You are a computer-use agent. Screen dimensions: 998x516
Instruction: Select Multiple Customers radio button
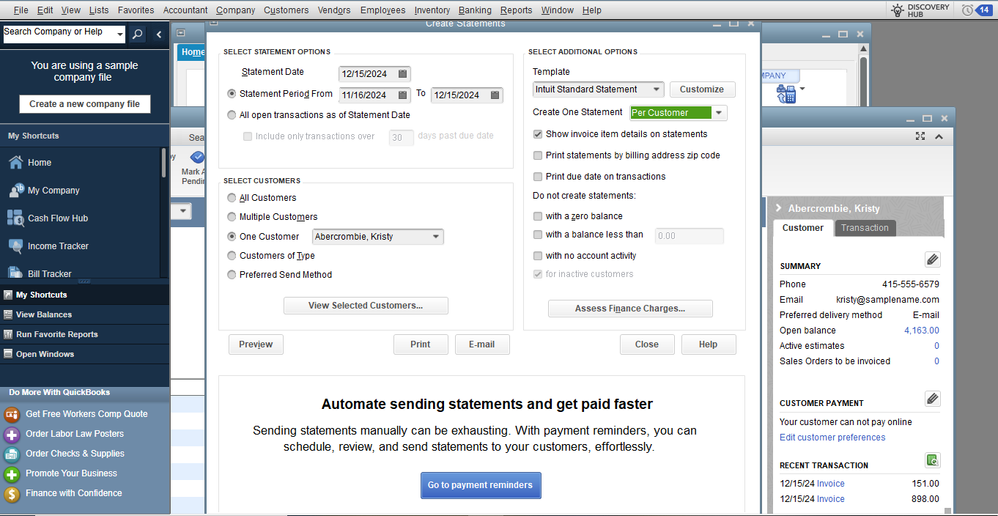click(232, 217)
